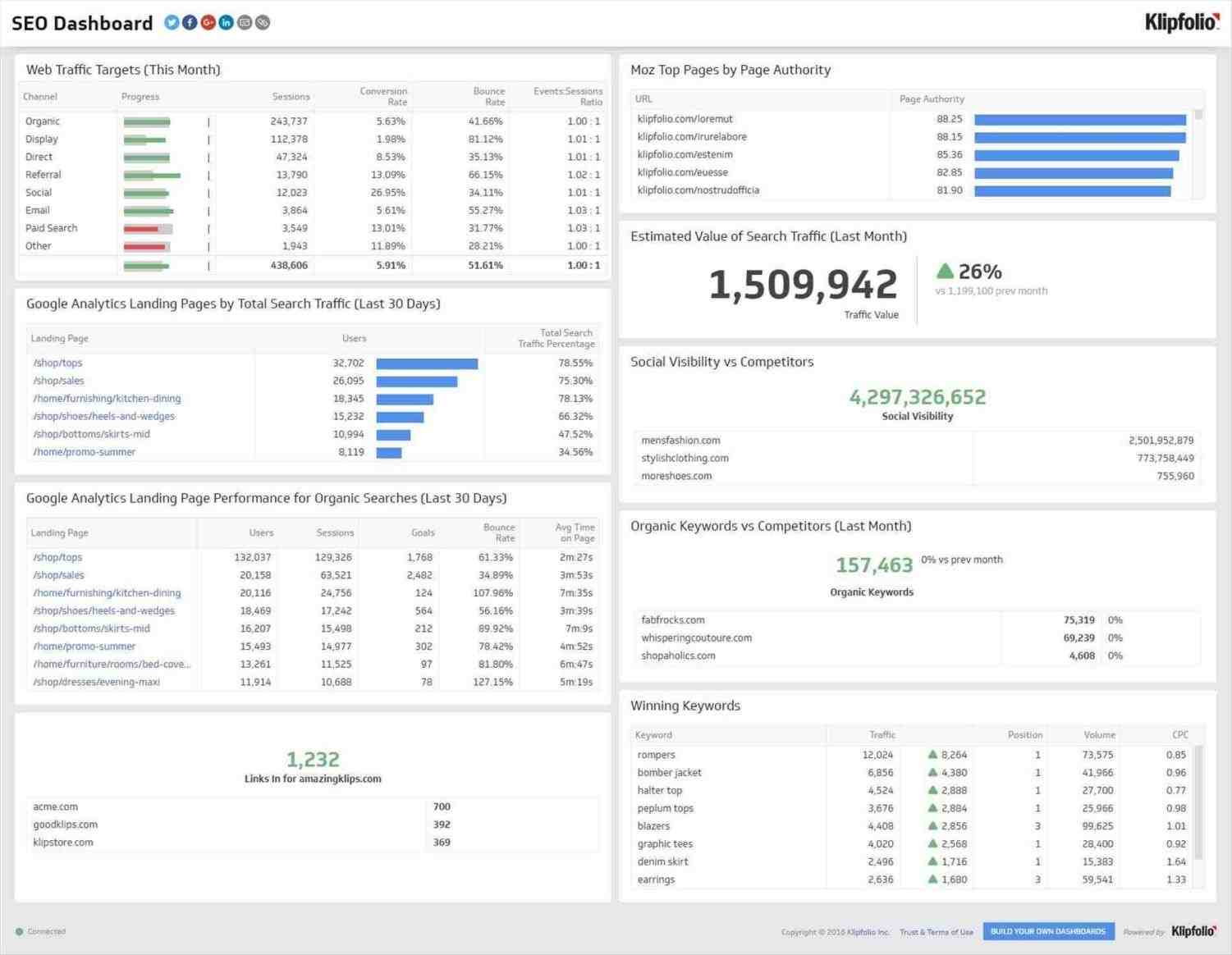This screenshot has width=1232, height=955.
Task: Click the green Connected status dot
Action: 19,931
